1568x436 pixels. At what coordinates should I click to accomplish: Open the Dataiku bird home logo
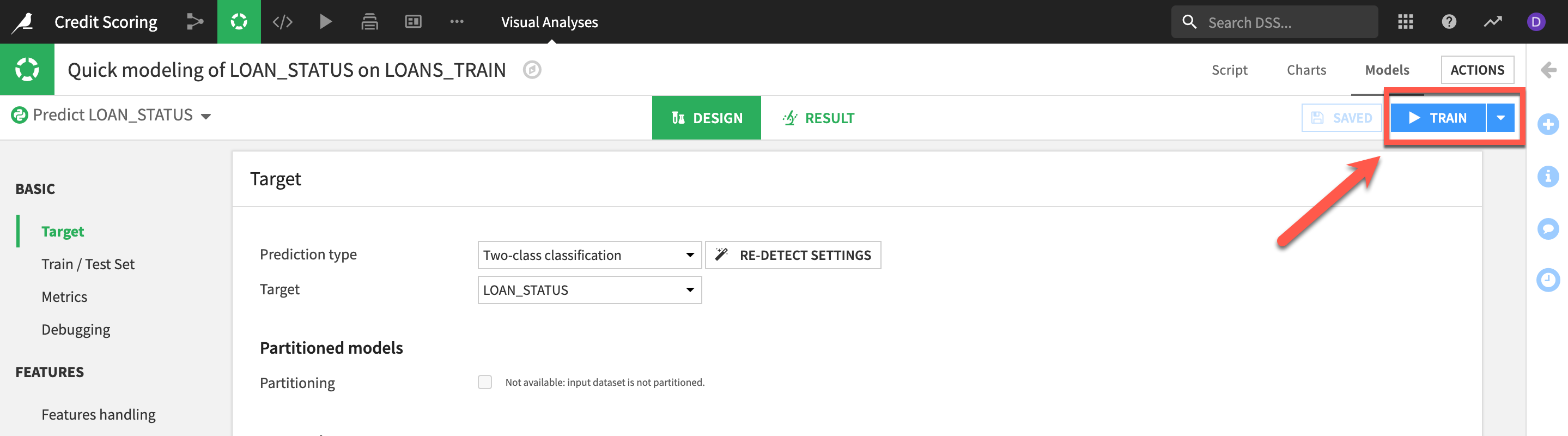[23, 22]
